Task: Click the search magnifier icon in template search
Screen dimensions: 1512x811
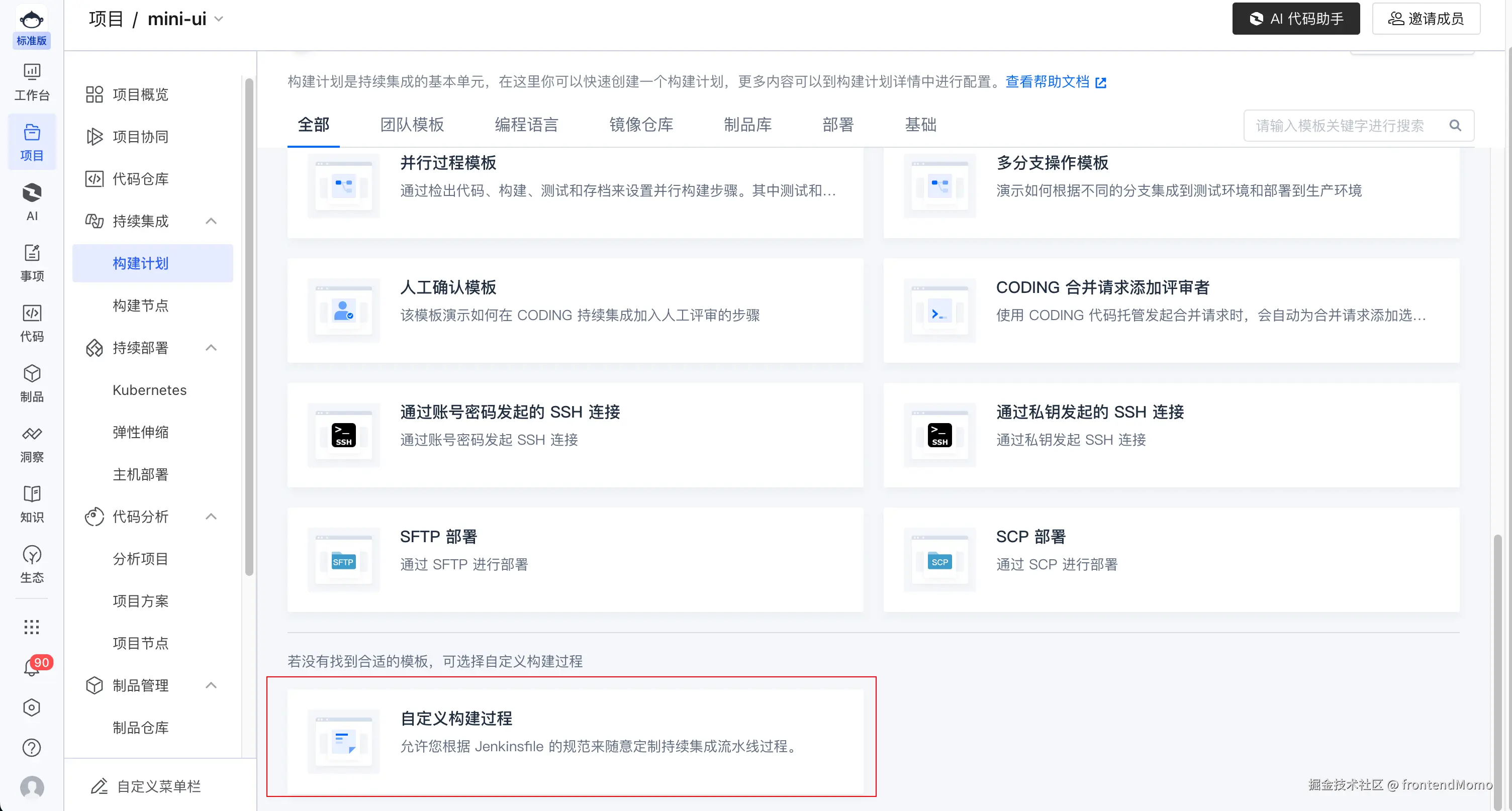Action: 1455,125
